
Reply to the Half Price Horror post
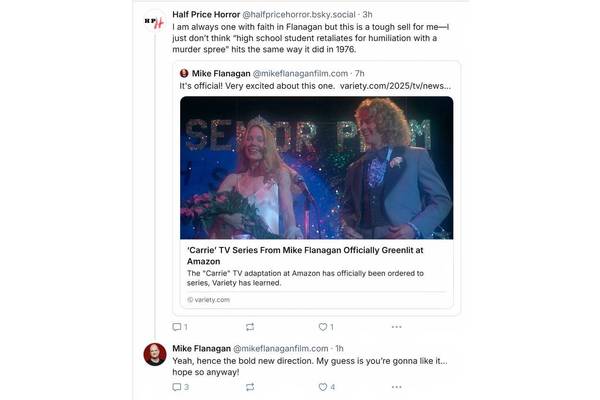(x=178, y=327)
